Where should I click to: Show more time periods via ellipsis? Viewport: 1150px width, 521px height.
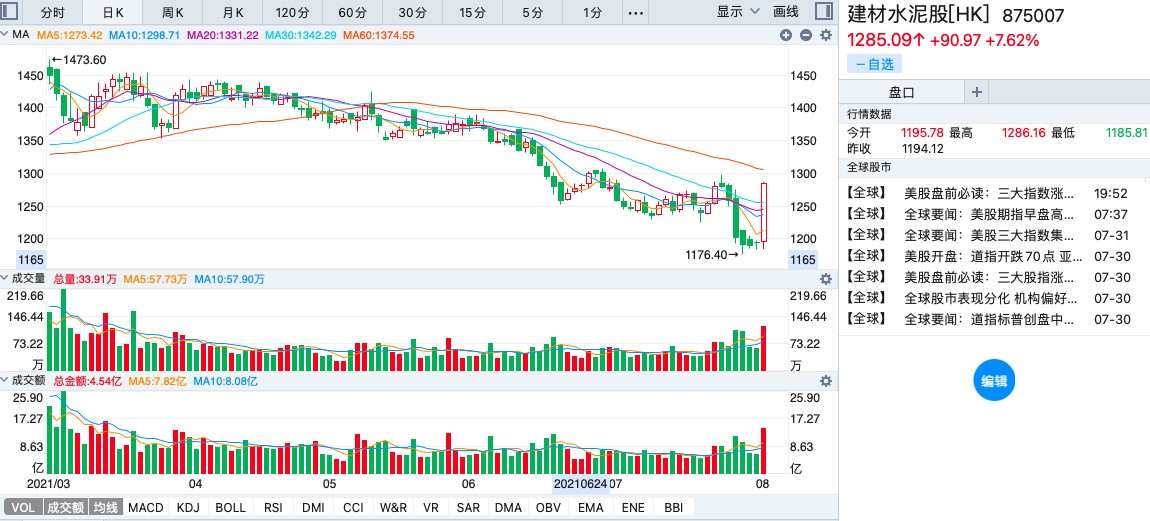pos(636,12)
